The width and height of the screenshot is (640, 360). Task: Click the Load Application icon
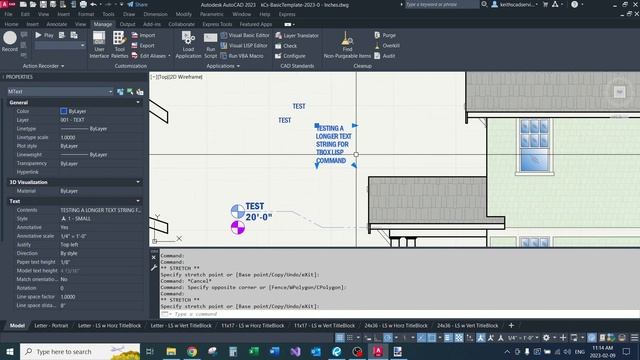point(188,45)
